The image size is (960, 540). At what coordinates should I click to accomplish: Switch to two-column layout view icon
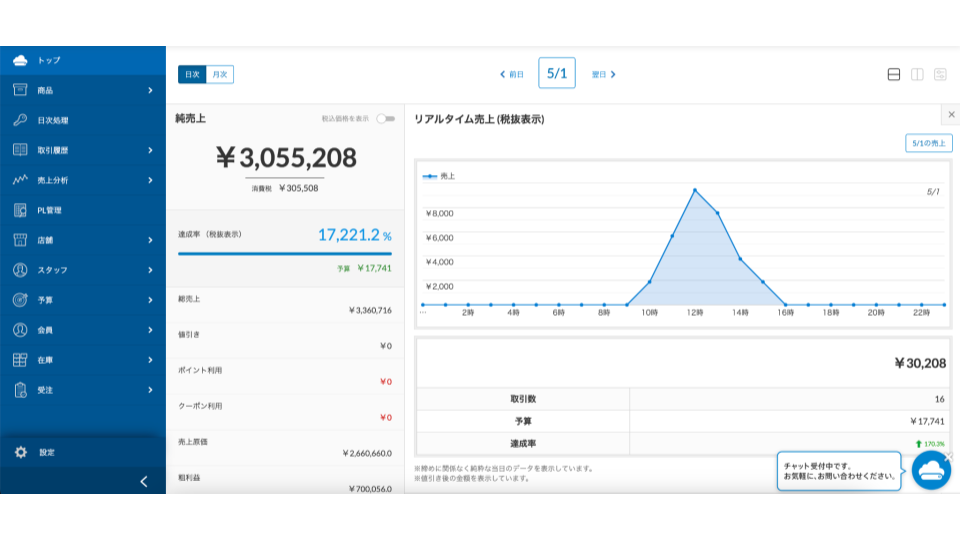[x=917, y=74]
